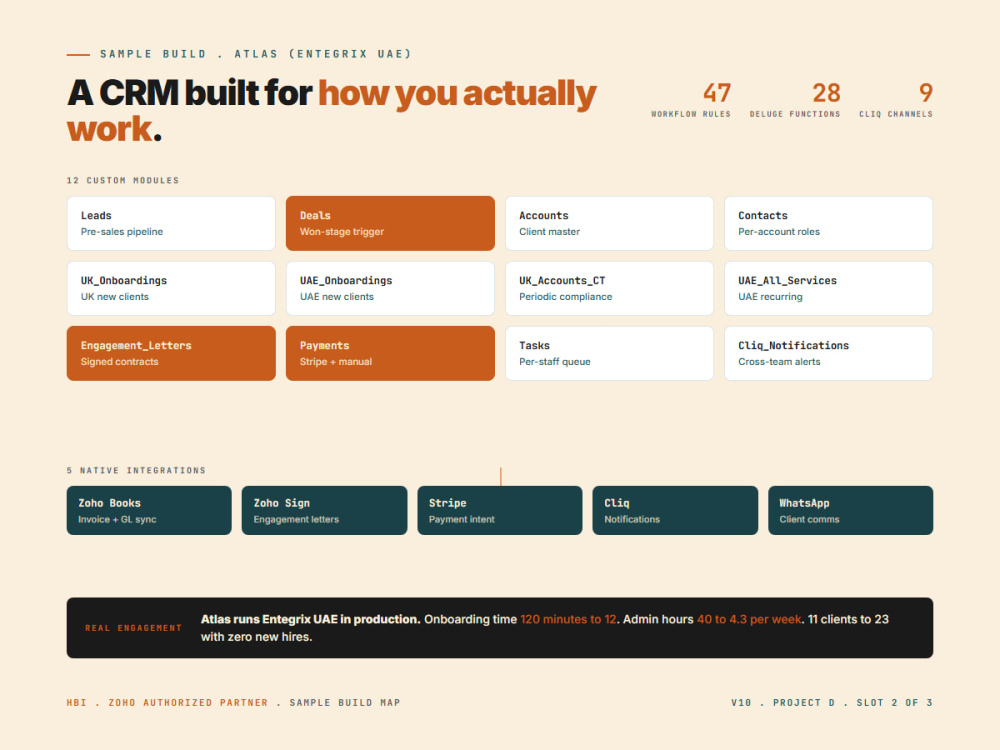The image size is (1000, 750).
Task: Click the 'A CRM built for' headline
Action: point(190,93)
